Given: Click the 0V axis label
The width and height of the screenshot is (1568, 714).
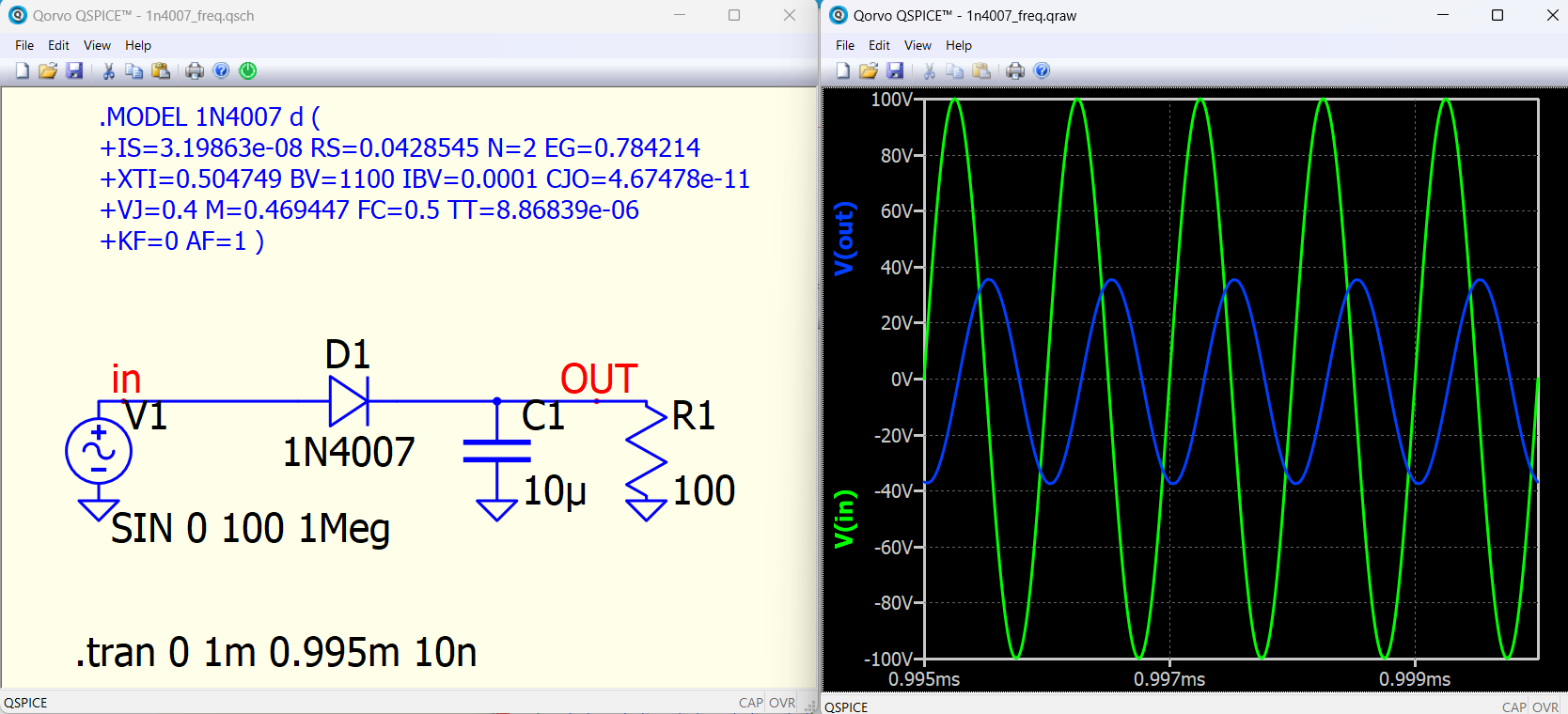Looking at the screenshot, I should click(x=902, y=380).
